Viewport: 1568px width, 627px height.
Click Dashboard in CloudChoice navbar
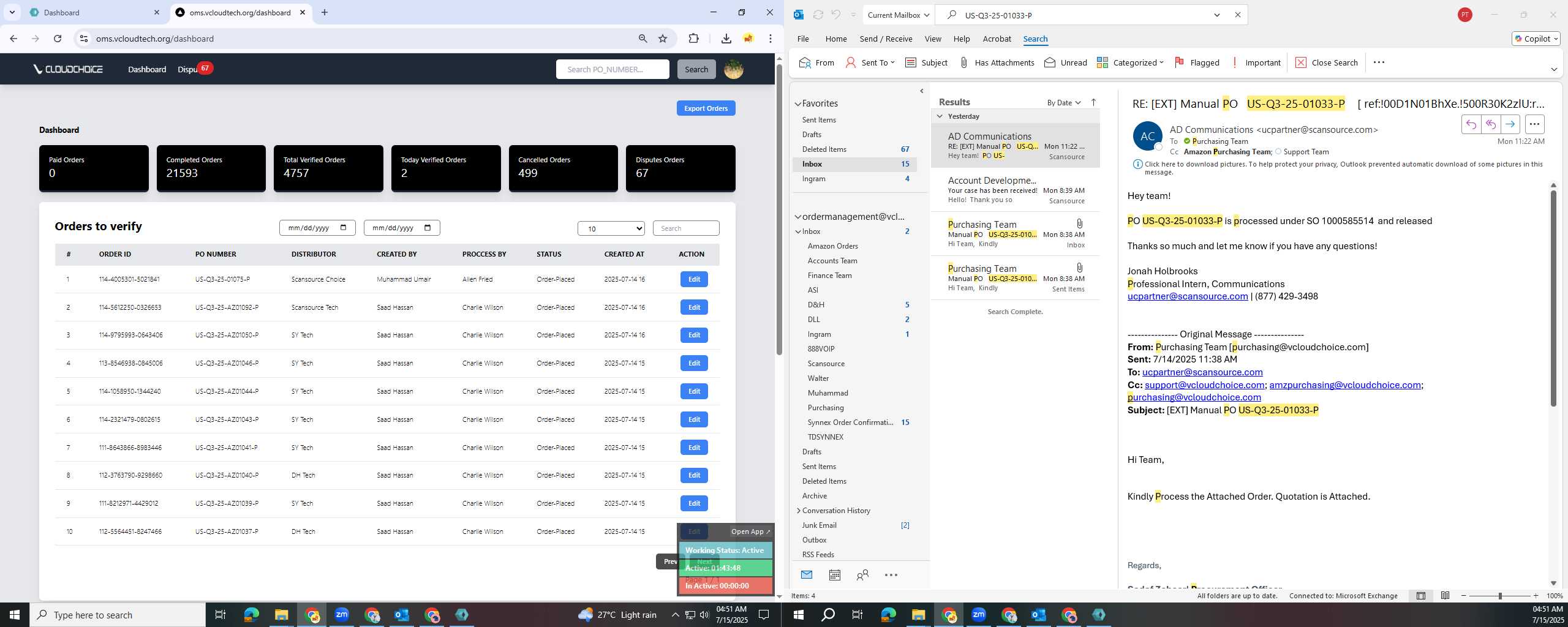point(147,69)
